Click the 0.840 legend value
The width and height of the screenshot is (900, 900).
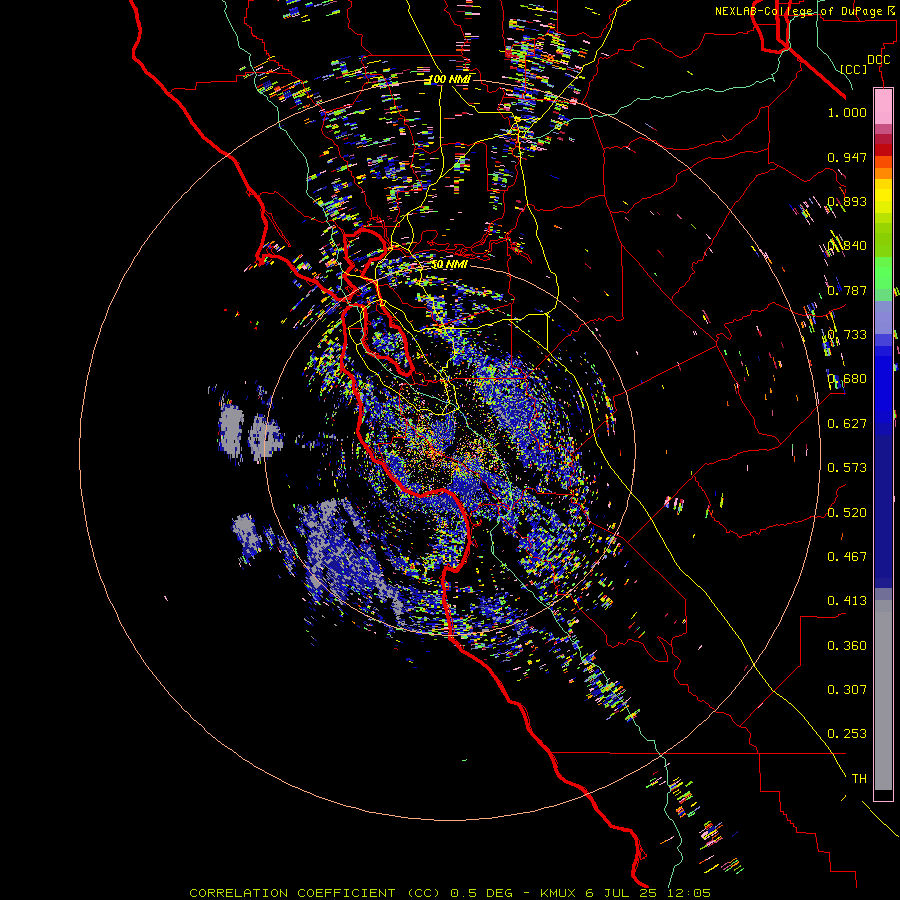coord(847,246)
